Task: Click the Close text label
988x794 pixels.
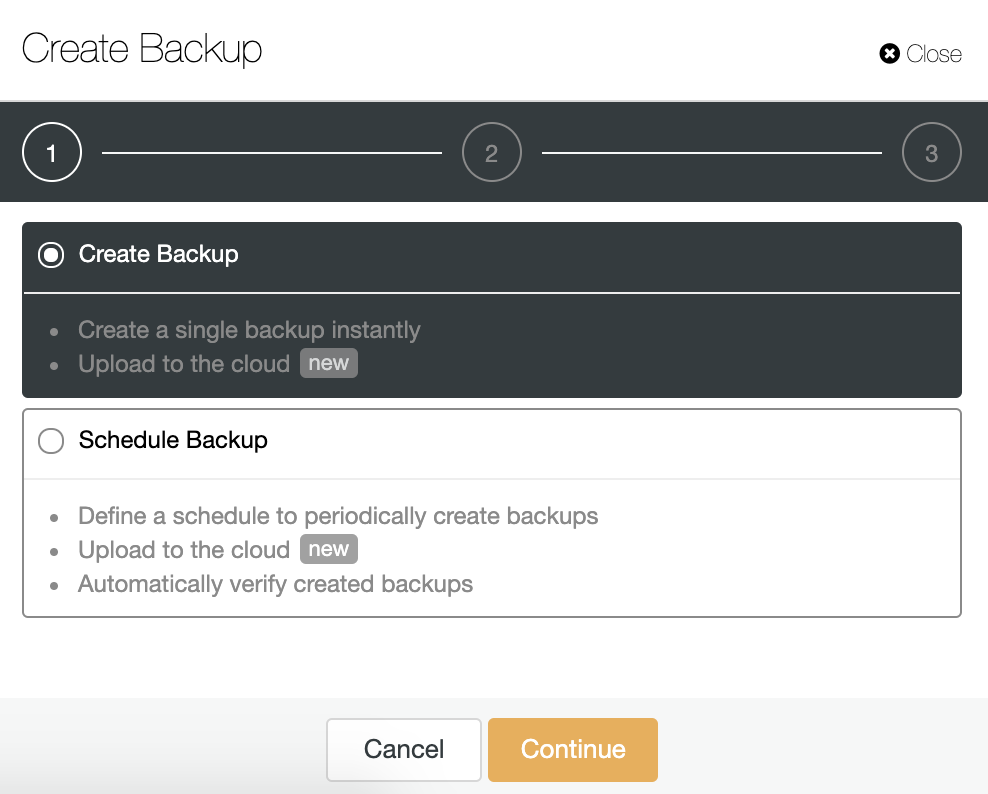Action: pos(934,54)
